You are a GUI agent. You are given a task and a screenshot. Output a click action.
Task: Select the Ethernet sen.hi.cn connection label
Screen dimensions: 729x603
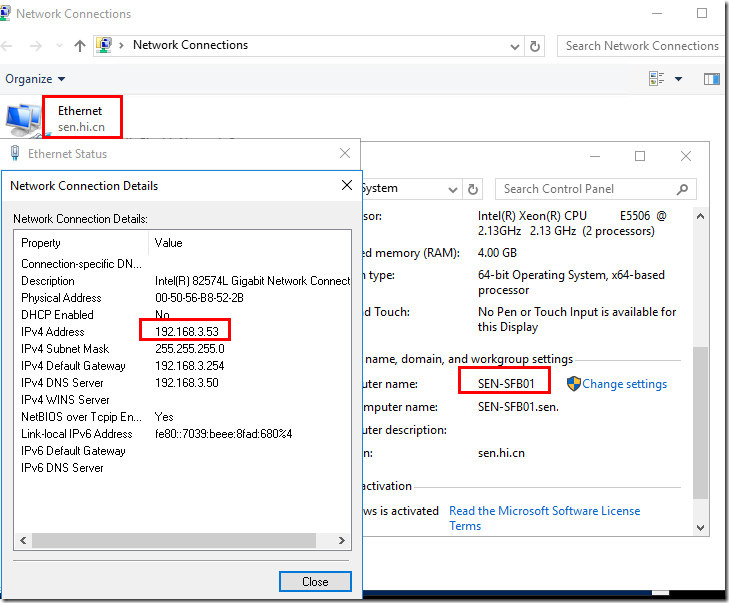[81, 119]
